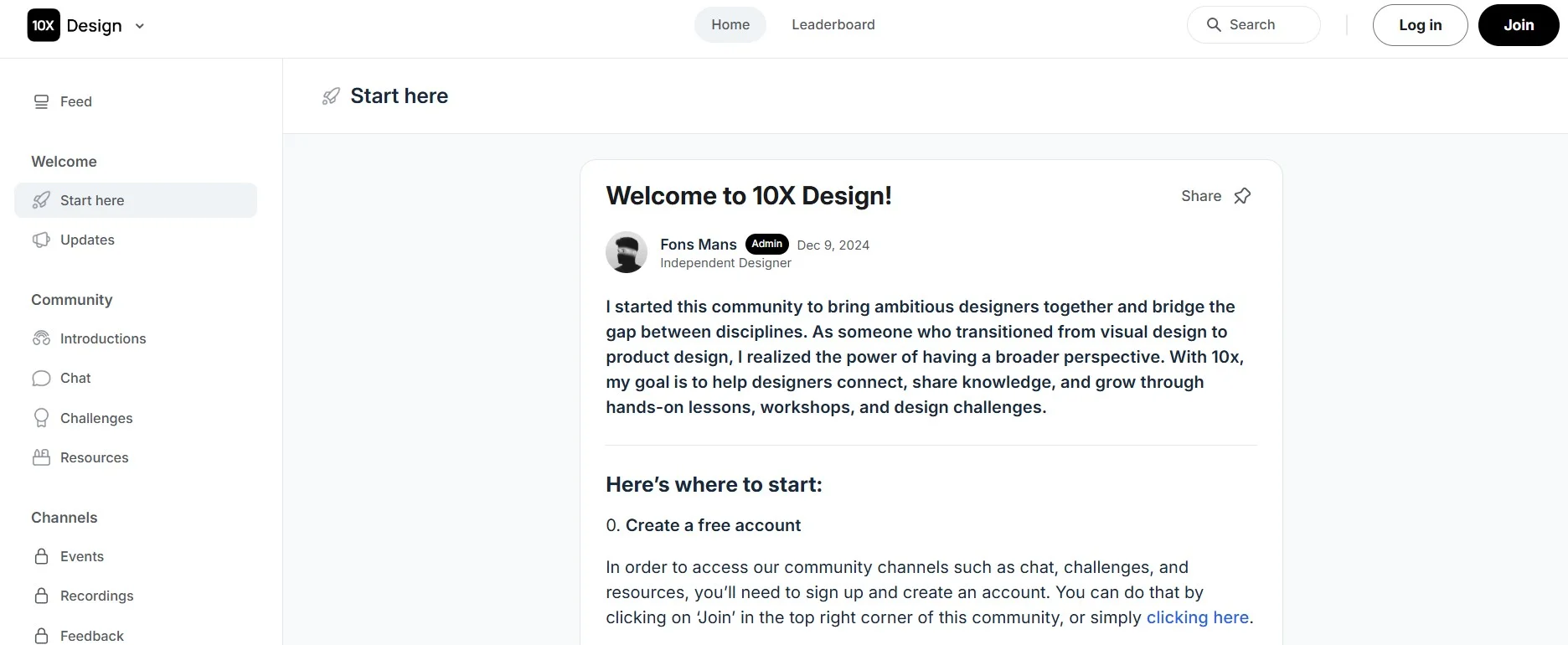This screenshot has height=645, width=1568.
Task: Click the box icon beside Resources
Action: [x=41, y=457]
